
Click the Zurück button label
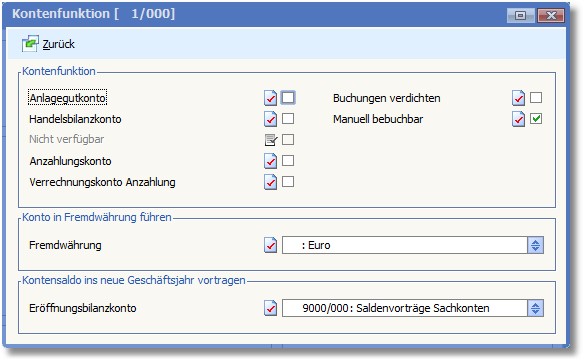click(x=58, y=44)
